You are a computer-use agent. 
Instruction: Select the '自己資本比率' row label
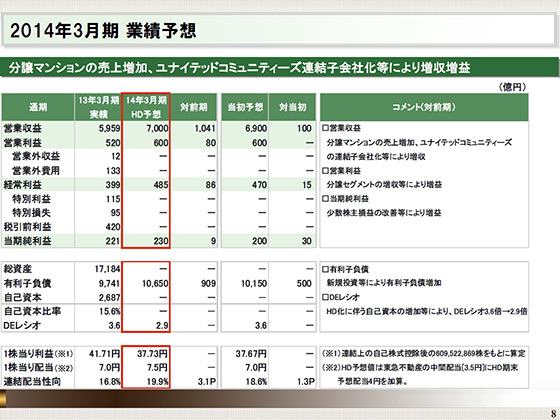click(x=32, y=311)
